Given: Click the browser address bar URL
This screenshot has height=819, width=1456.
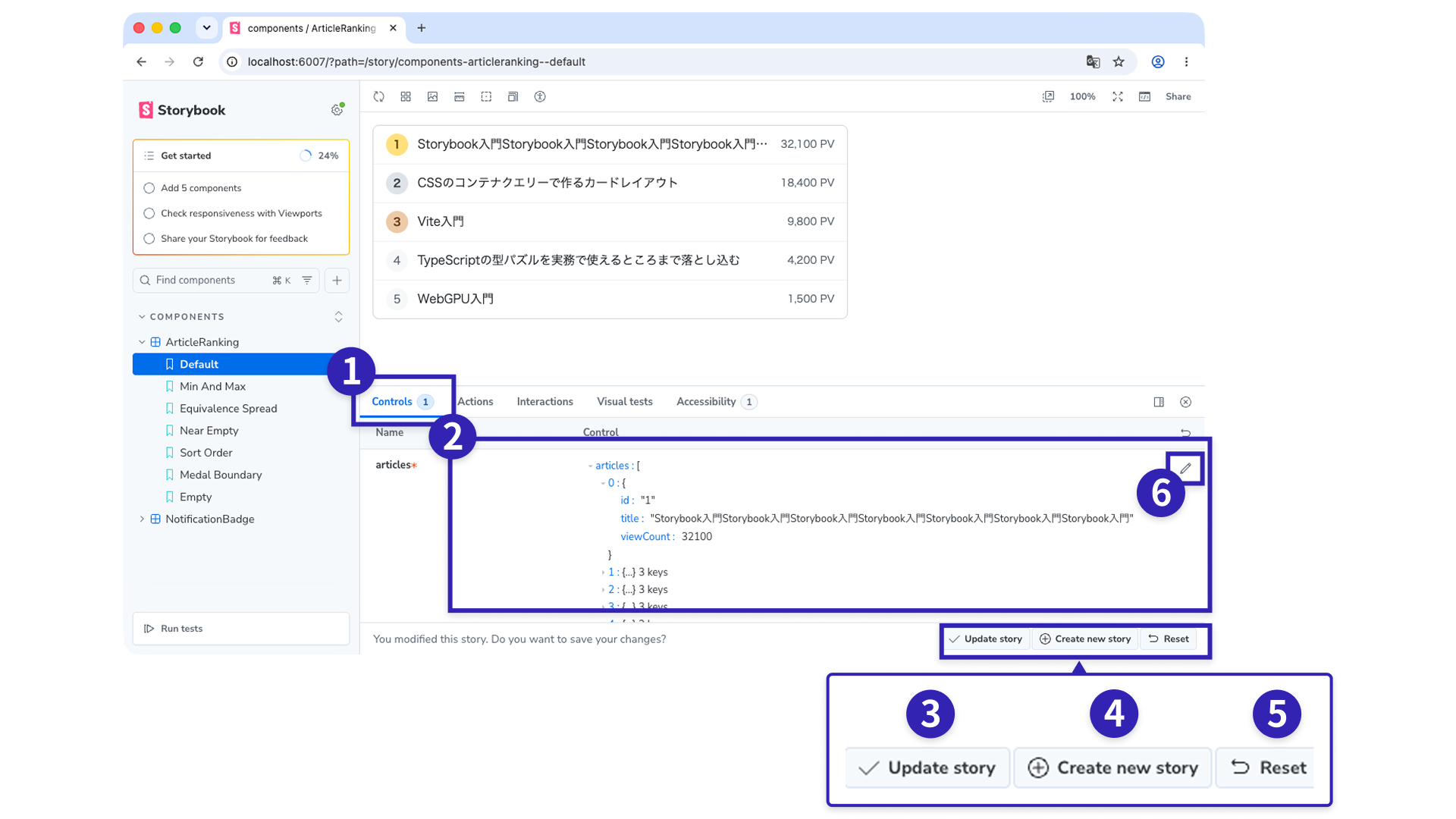Looking at the screenshot, I should coord(416,61).
